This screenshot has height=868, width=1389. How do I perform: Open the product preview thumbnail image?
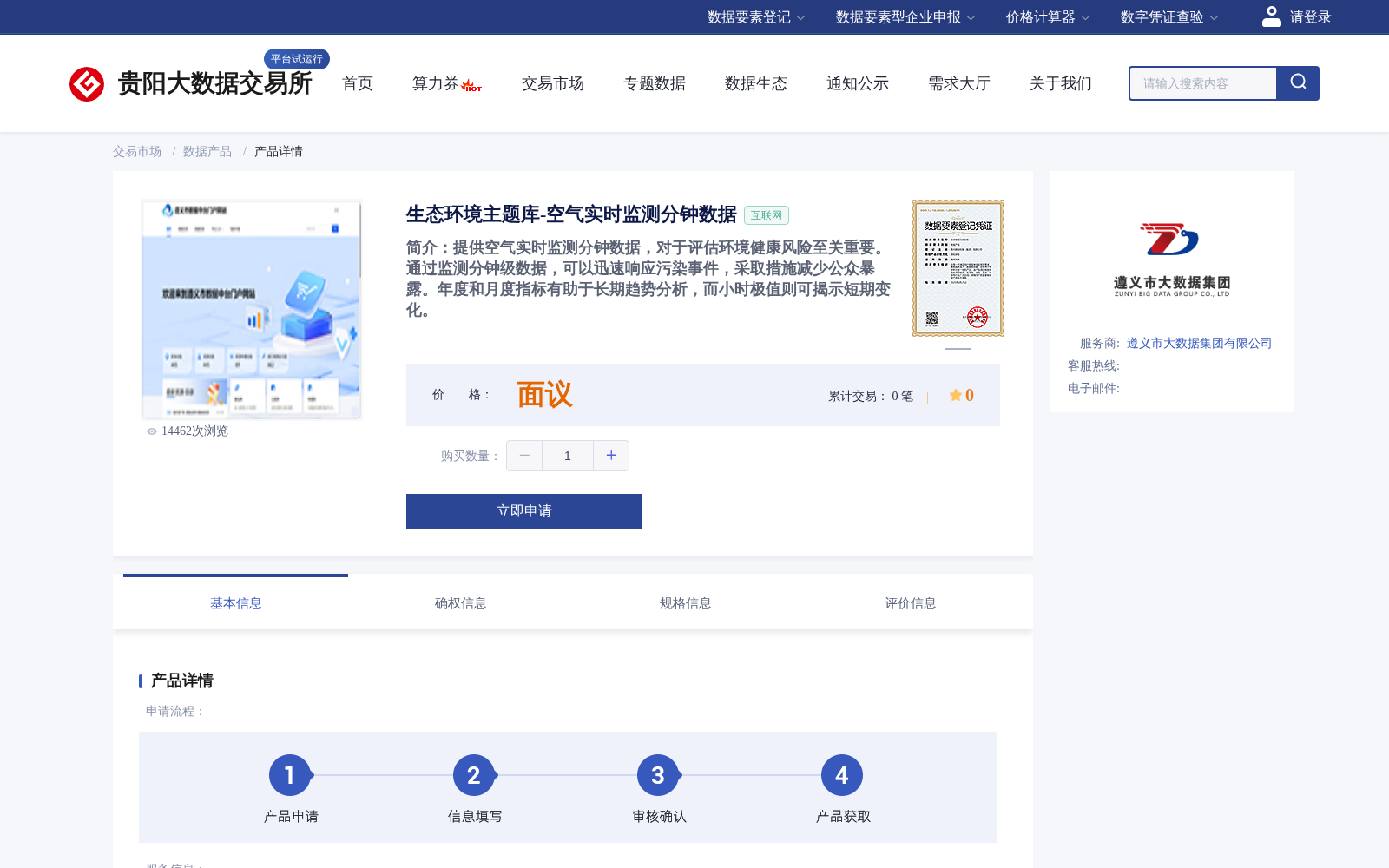[252, 310]
